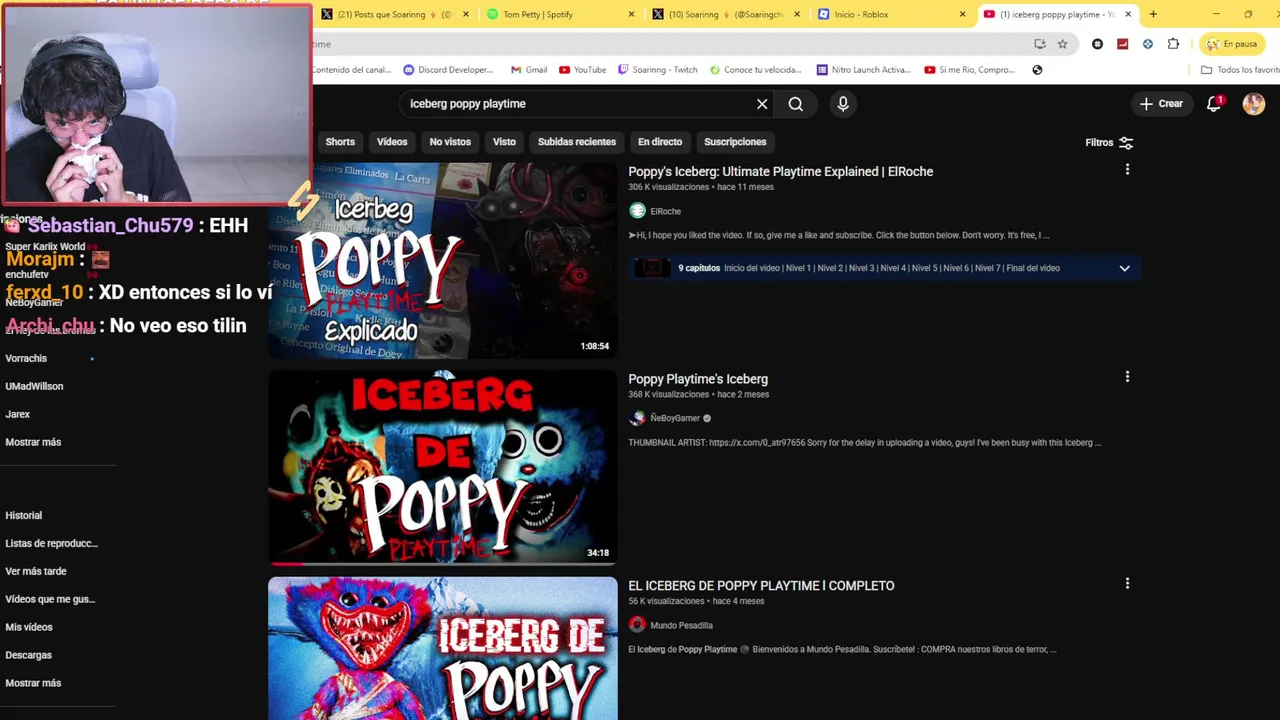Open Ver más tarde in sidebar
The image size is (1280, 720).
coord(36,571)
